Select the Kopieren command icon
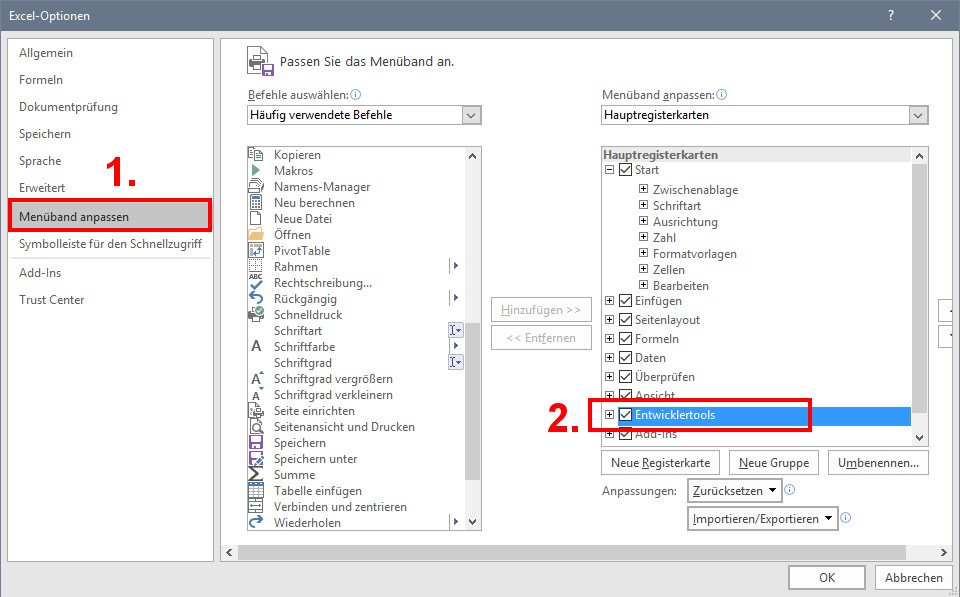The image size is (960, 597). pos(256,155)
